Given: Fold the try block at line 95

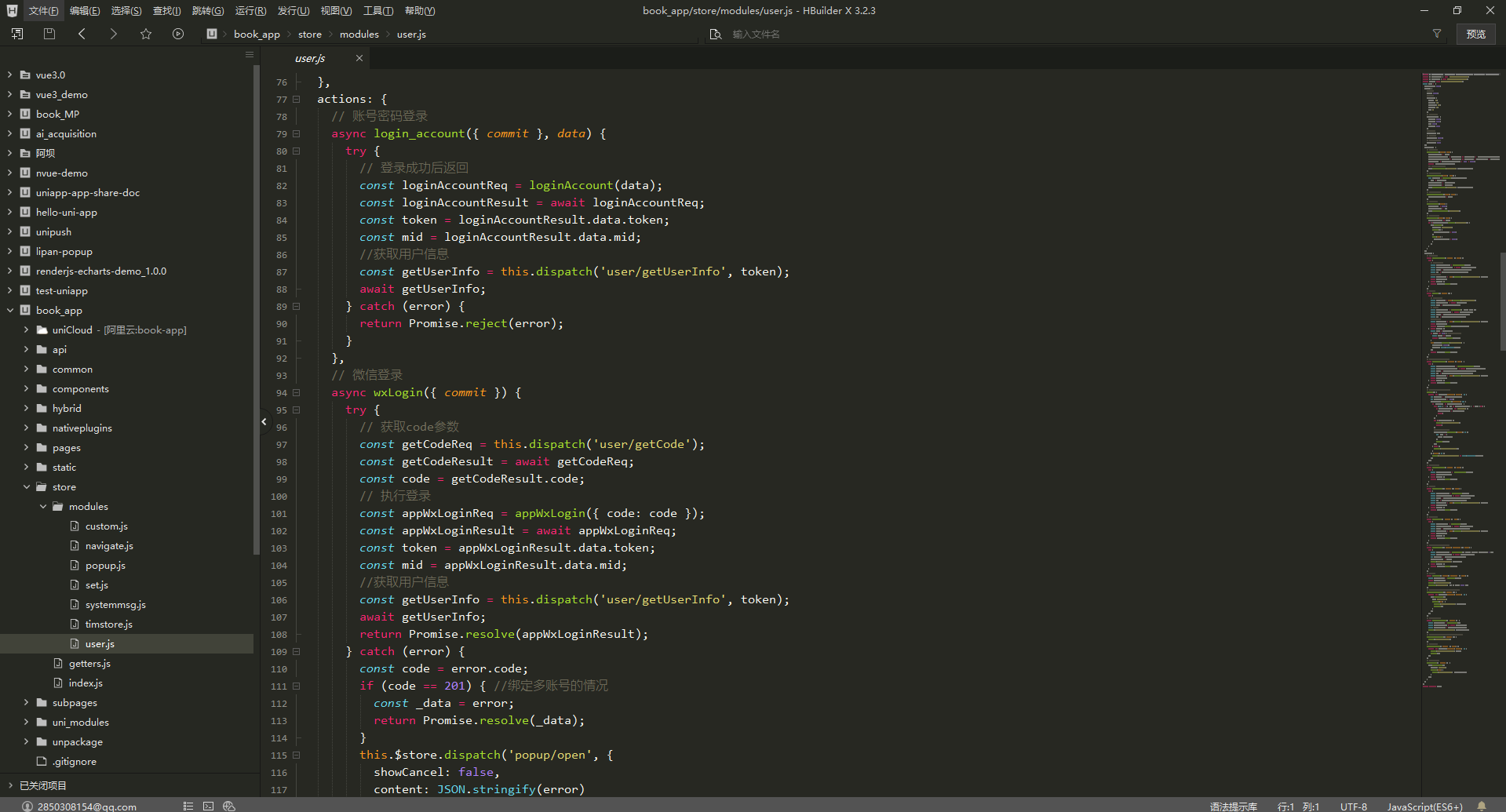Looking at the screenshot, I should tap(297, 410).
